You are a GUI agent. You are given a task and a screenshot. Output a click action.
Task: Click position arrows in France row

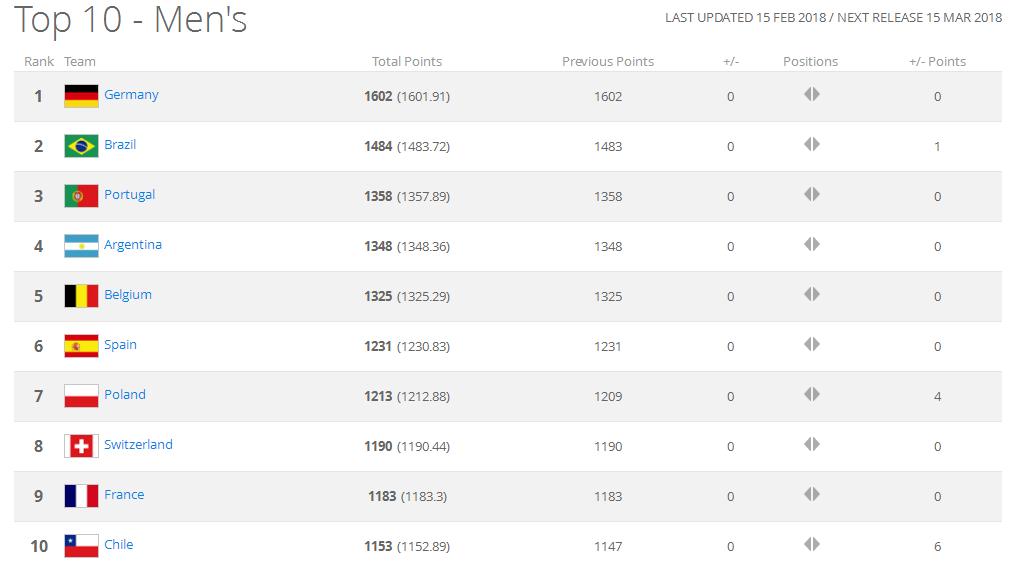(811, 494)
